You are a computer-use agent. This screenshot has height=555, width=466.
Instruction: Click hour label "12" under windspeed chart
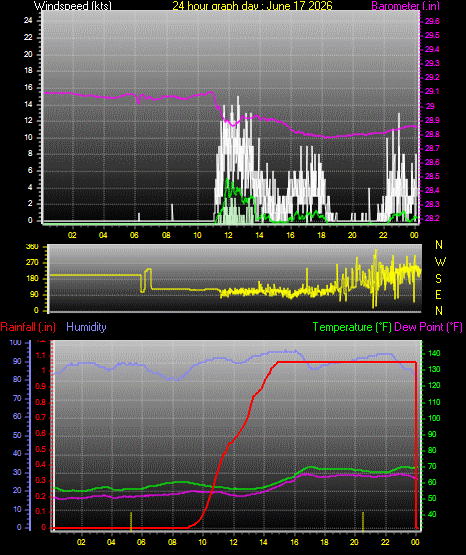click(x=228, y=235)
